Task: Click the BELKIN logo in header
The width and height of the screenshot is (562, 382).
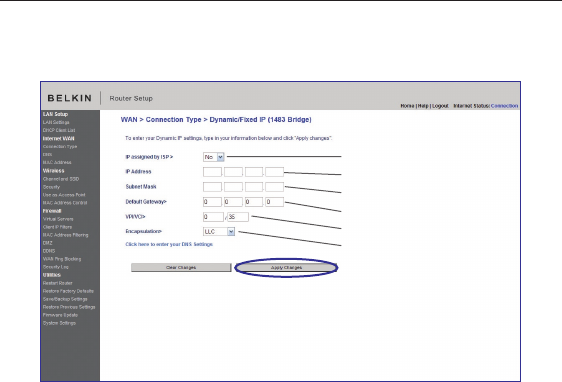Action: (70, 98)
